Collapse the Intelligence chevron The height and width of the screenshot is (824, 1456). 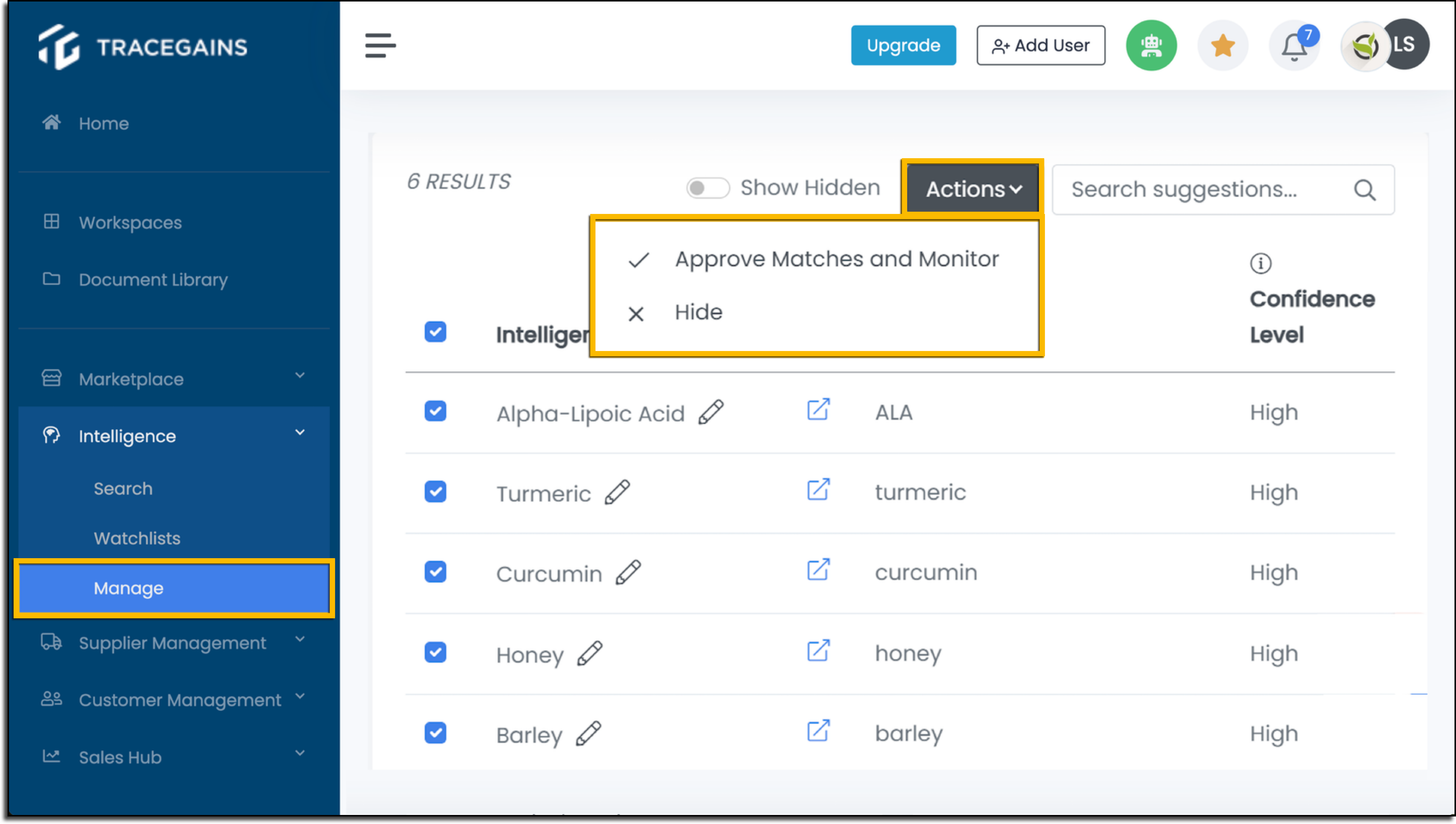coord(300,432)
